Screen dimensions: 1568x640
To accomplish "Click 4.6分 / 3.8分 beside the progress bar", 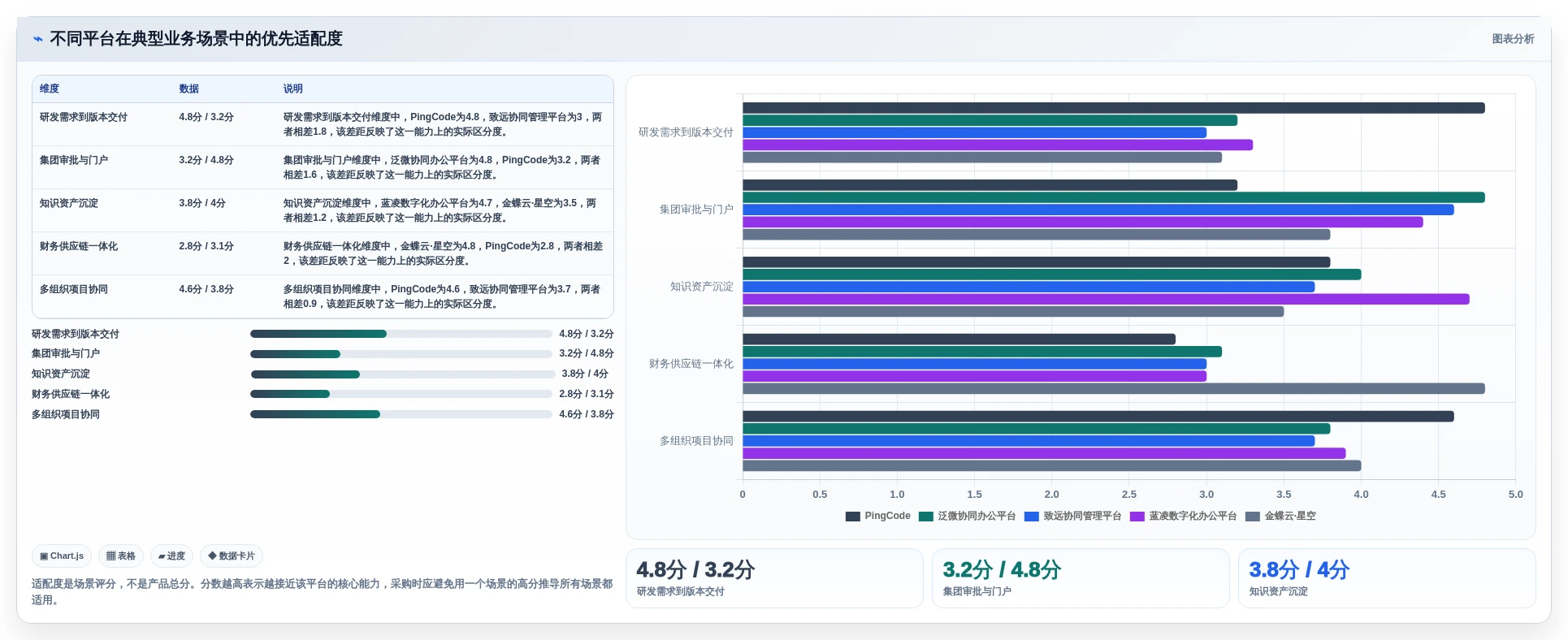I will (x=587, y=415).
